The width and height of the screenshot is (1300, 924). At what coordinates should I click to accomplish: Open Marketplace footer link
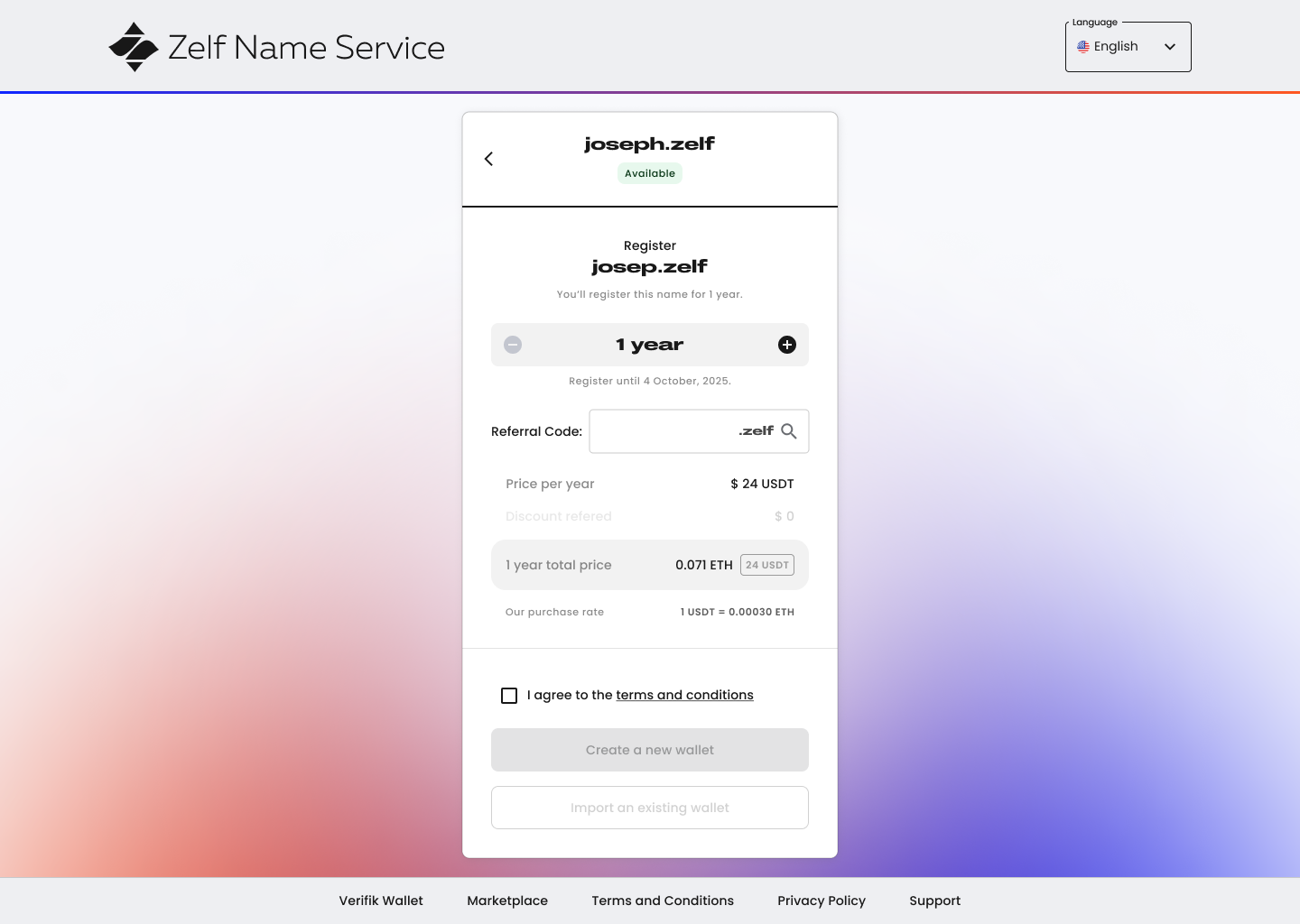coord(507,901)
